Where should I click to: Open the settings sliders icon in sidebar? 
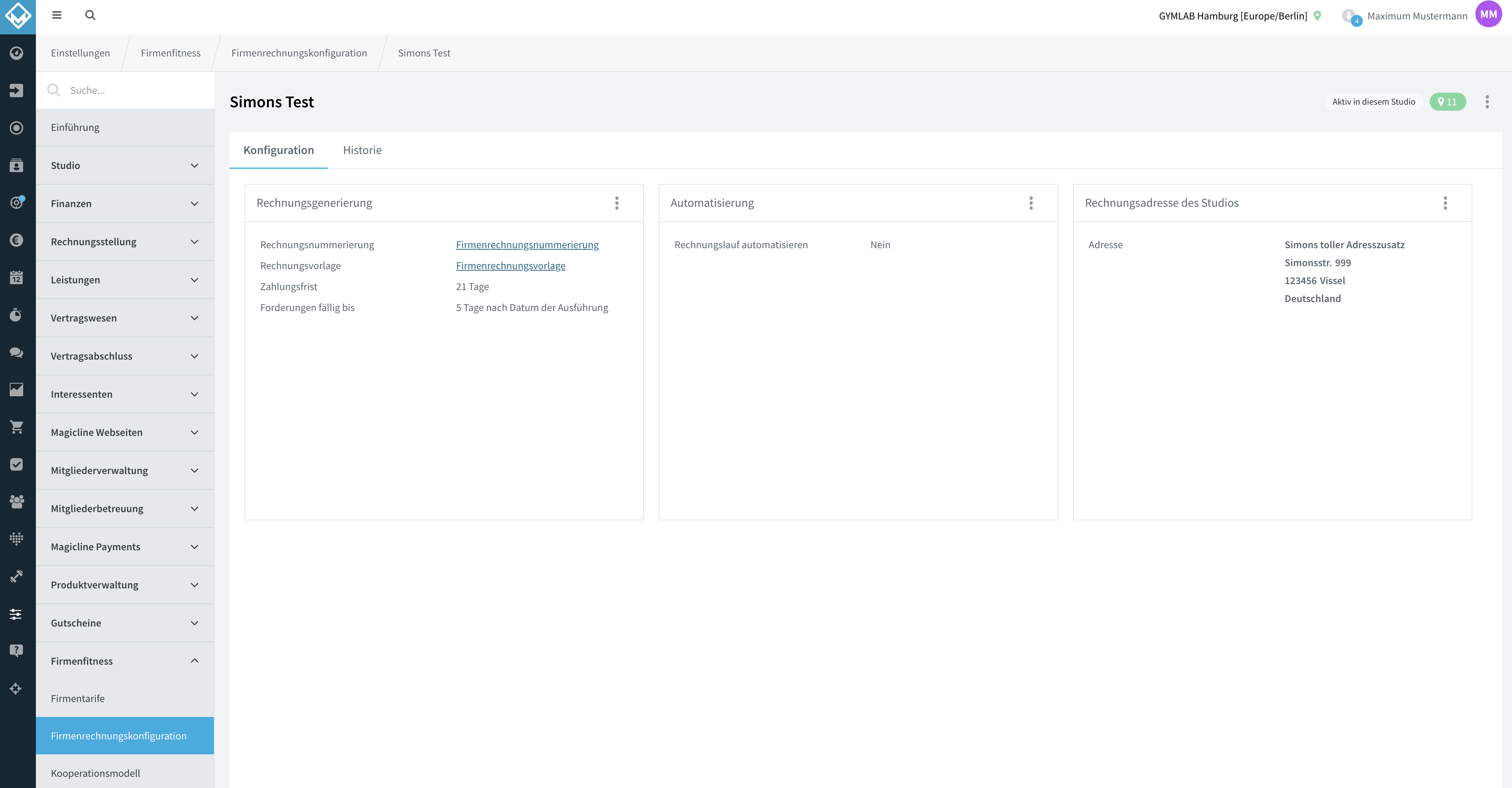16,614
